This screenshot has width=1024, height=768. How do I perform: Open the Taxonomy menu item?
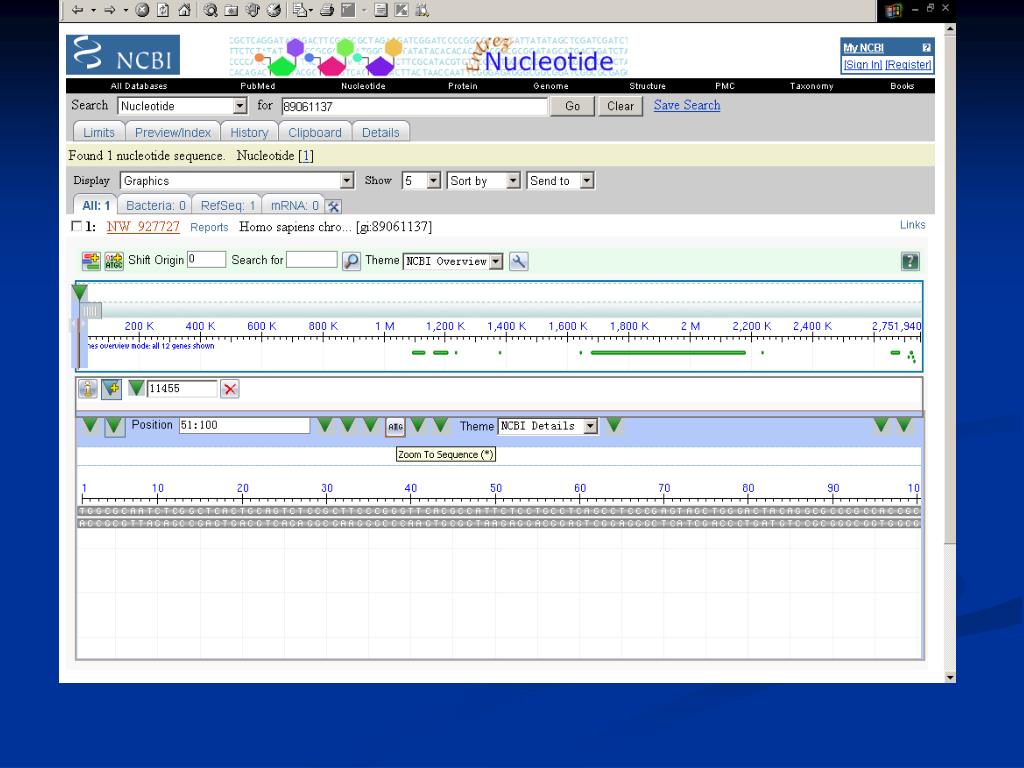812,86
